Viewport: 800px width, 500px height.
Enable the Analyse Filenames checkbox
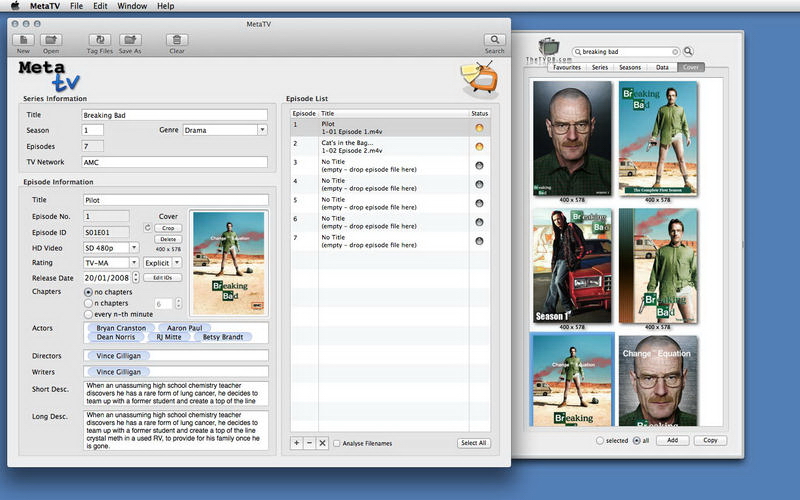(x=336, y=443)
